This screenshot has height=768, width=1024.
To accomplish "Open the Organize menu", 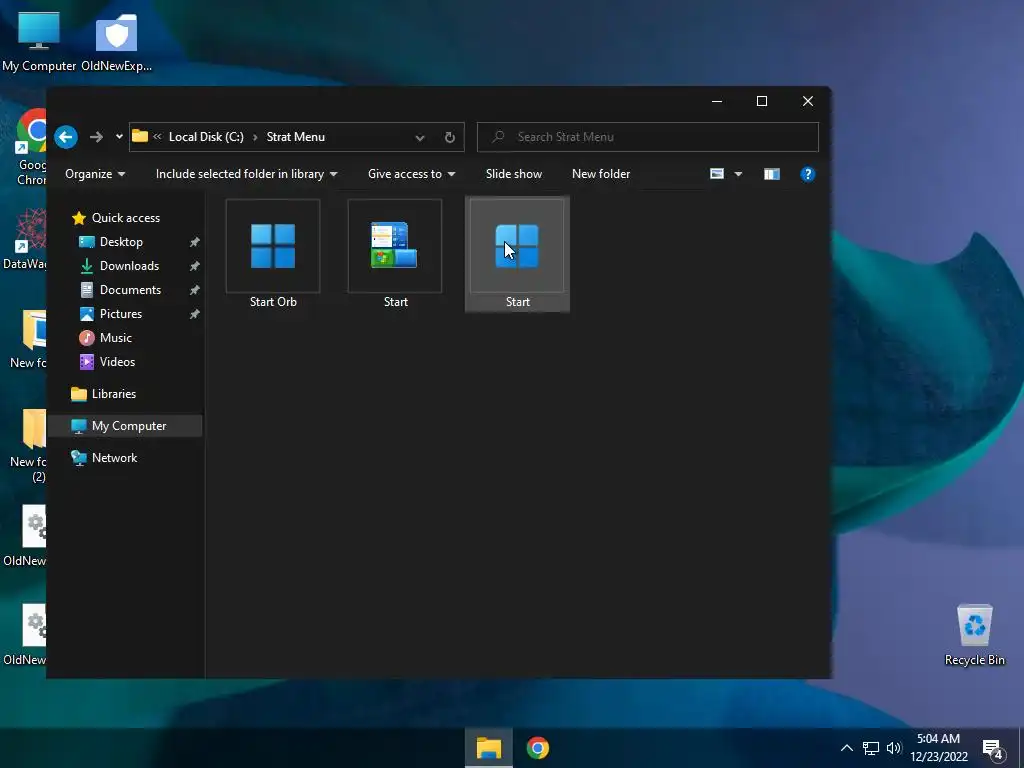I will point(95,174).
